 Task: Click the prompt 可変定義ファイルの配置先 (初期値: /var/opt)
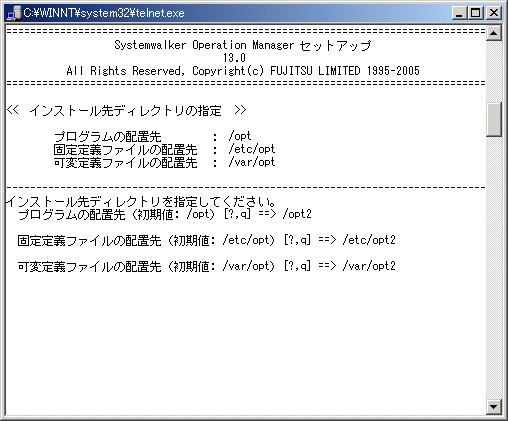tap(146, 266)
